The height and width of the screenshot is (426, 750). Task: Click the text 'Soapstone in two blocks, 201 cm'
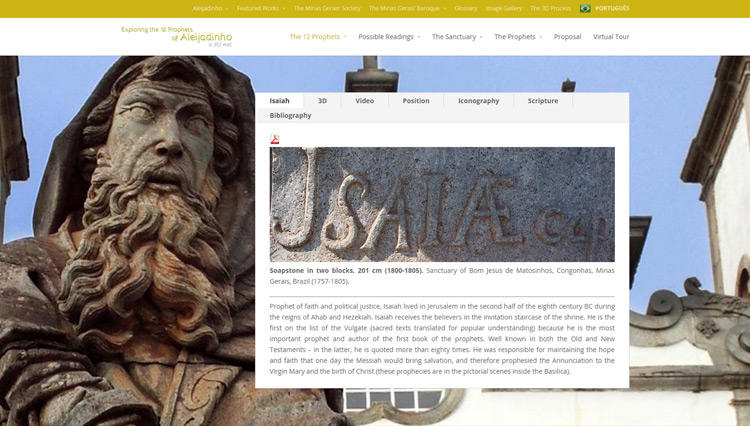click(326, 271)
